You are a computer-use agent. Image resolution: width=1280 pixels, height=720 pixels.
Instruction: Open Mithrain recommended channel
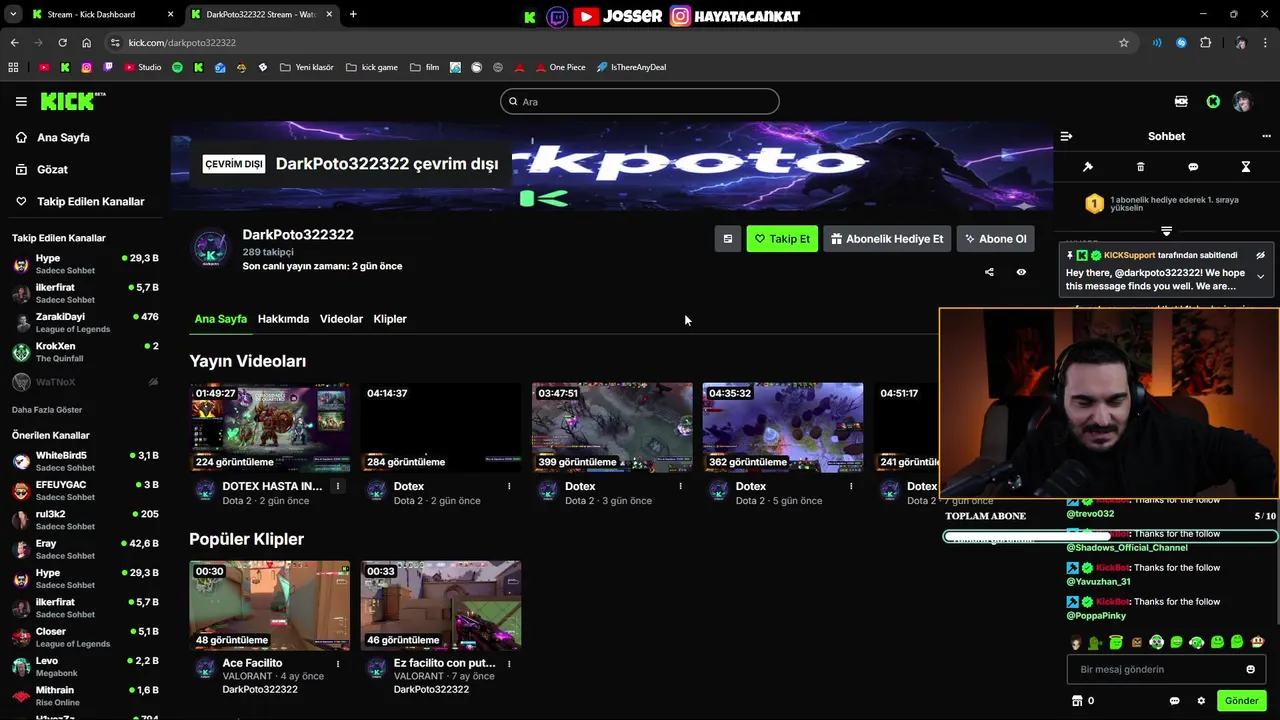pyautogui.click(x=84, y=696)
